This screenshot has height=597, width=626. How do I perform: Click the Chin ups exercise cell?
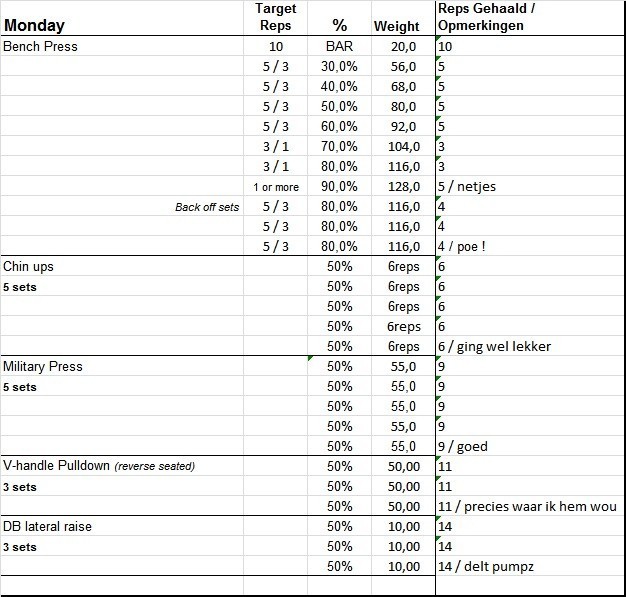pos(29,267)
